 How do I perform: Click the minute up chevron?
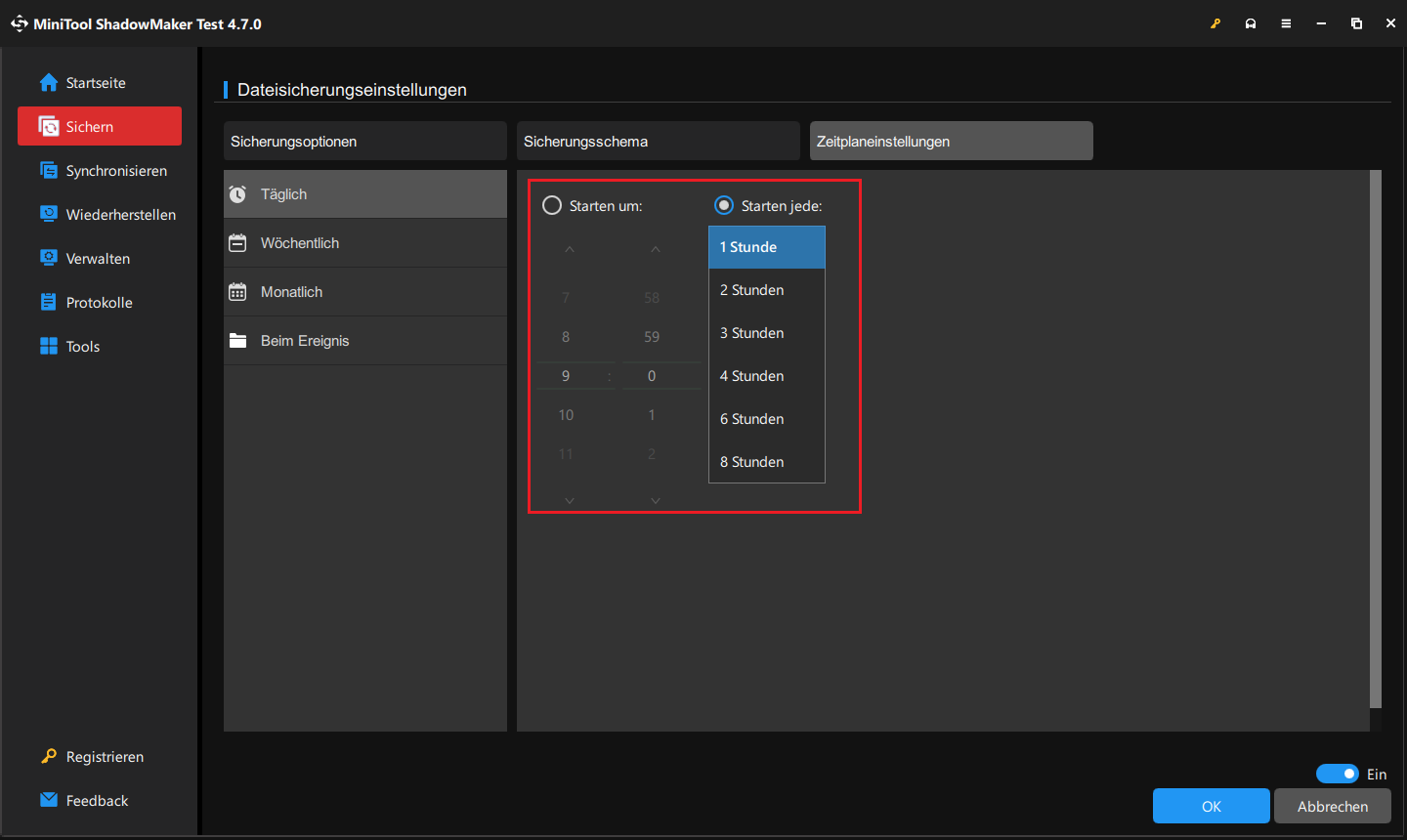tap(656, 250)
